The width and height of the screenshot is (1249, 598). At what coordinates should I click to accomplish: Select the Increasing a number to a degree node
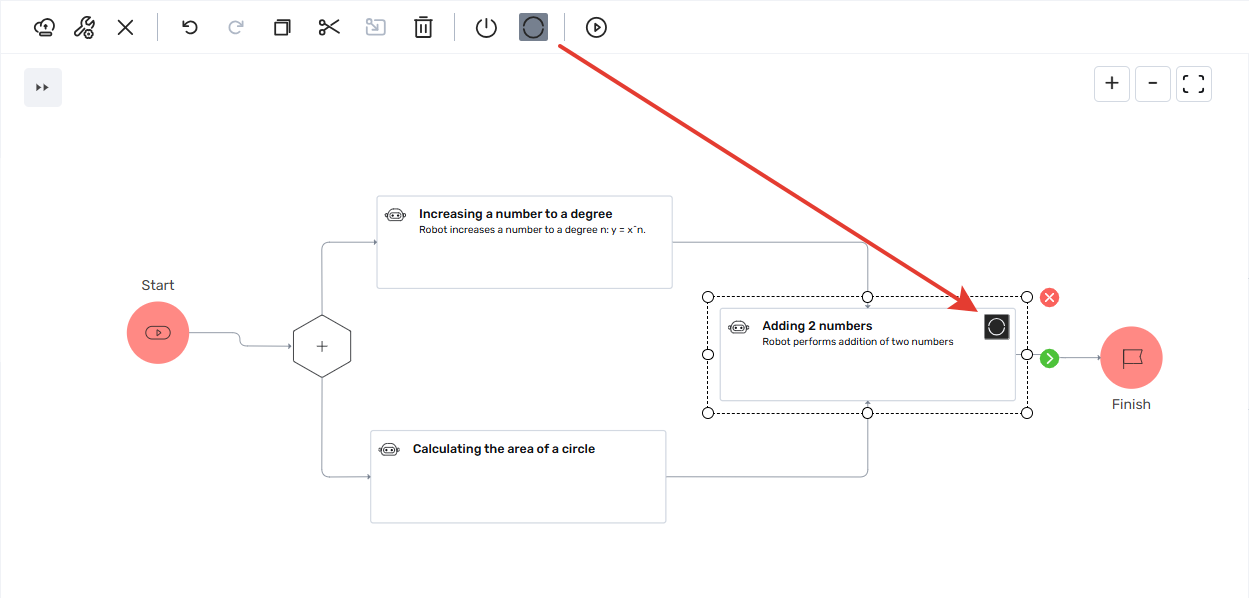pos(524,242)
